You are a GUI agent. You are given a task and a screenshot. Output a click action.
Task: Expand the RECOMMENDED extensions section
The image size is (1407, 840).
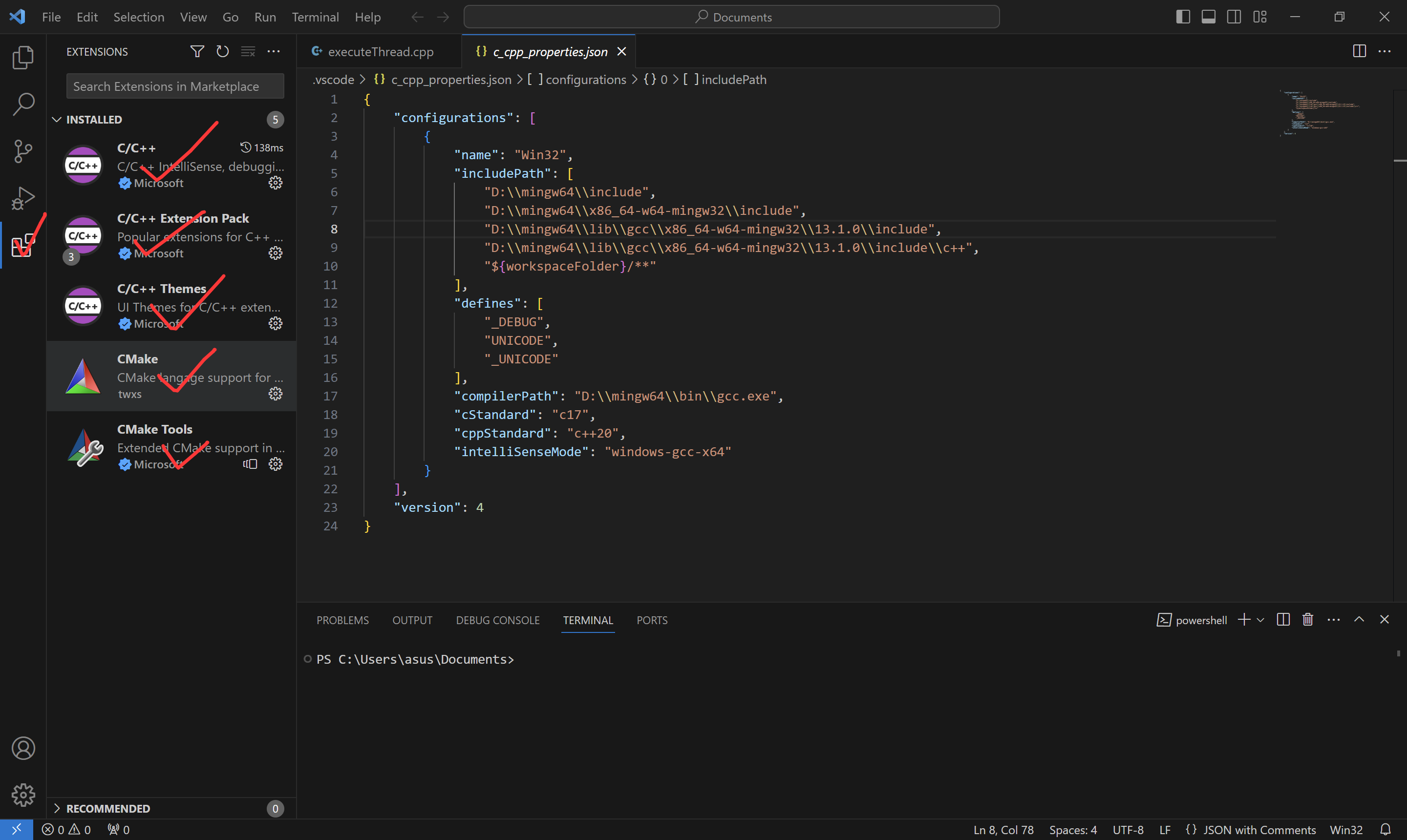tap(57, 808)
